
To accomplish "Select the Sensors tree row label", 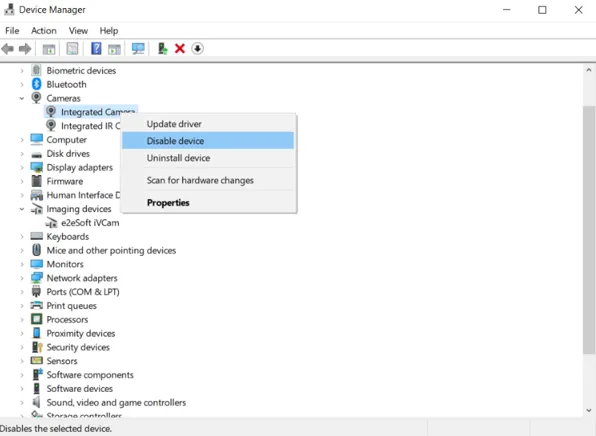I will (62, 361).
